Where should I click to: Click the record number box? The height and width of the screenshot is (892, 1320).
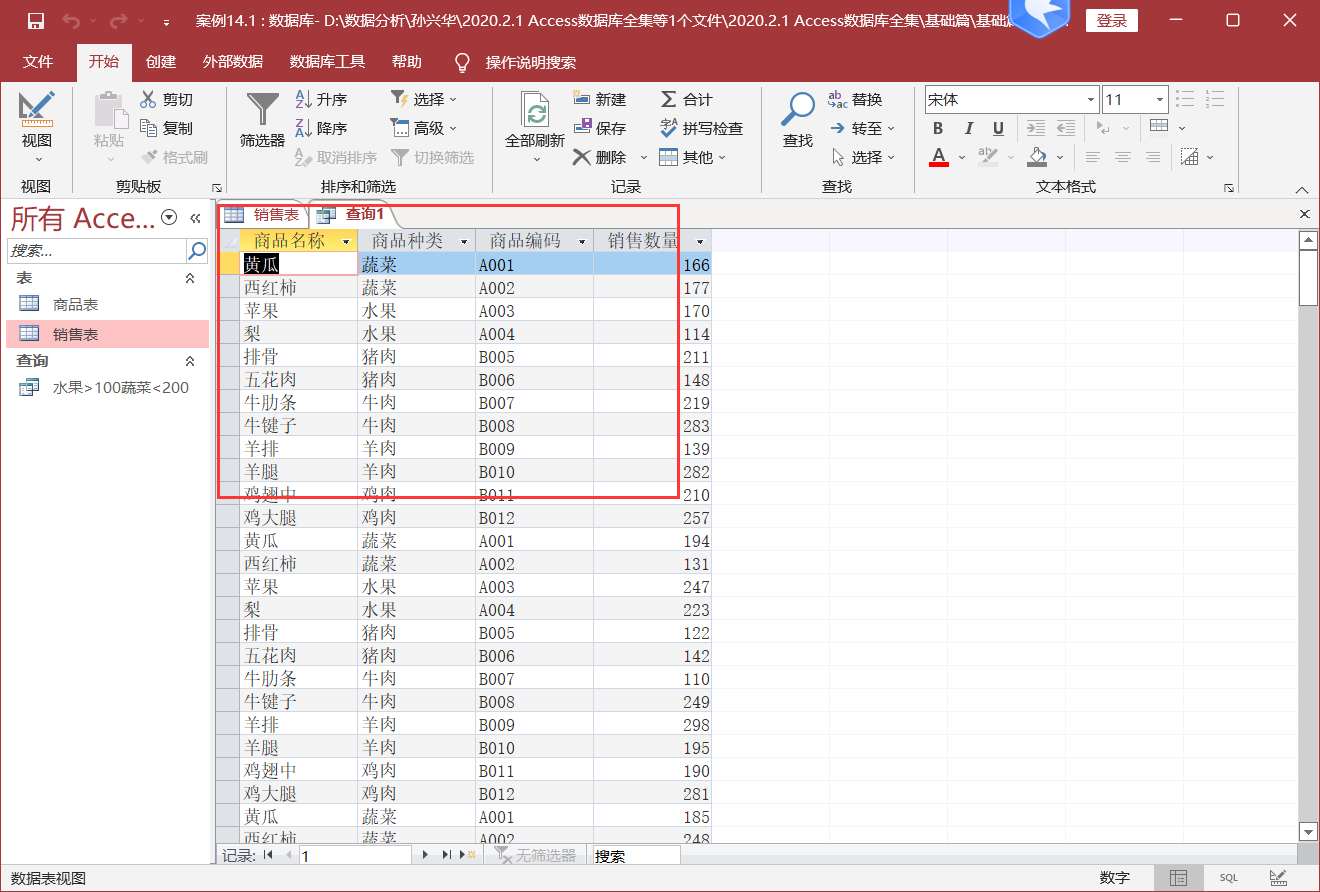(355, 856)
